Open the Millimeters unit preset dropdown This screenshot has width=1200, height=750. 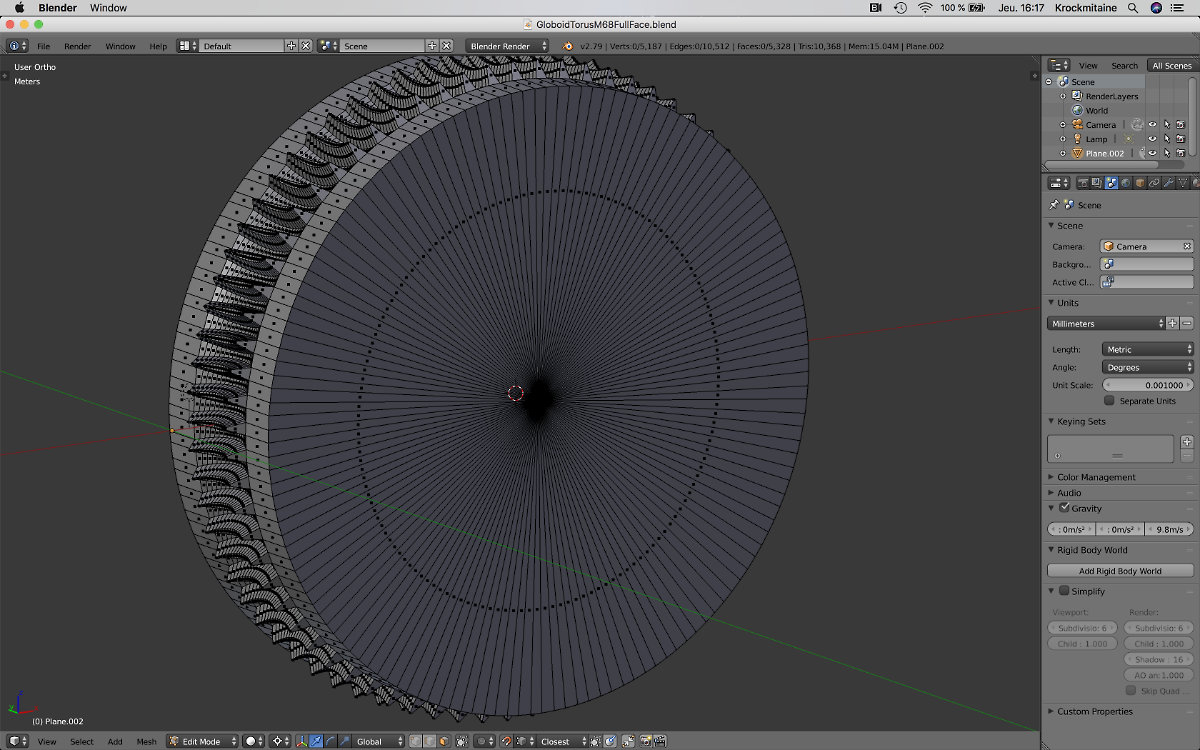(x=1106, y=323)
